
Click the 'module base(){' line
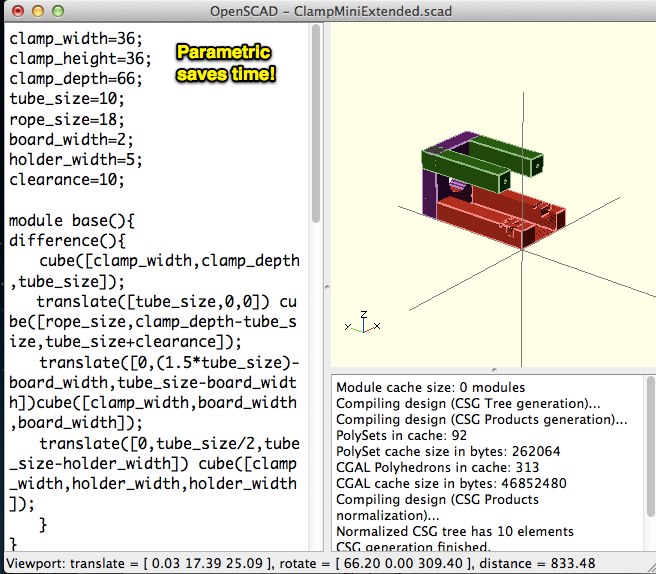click(72, 220)
